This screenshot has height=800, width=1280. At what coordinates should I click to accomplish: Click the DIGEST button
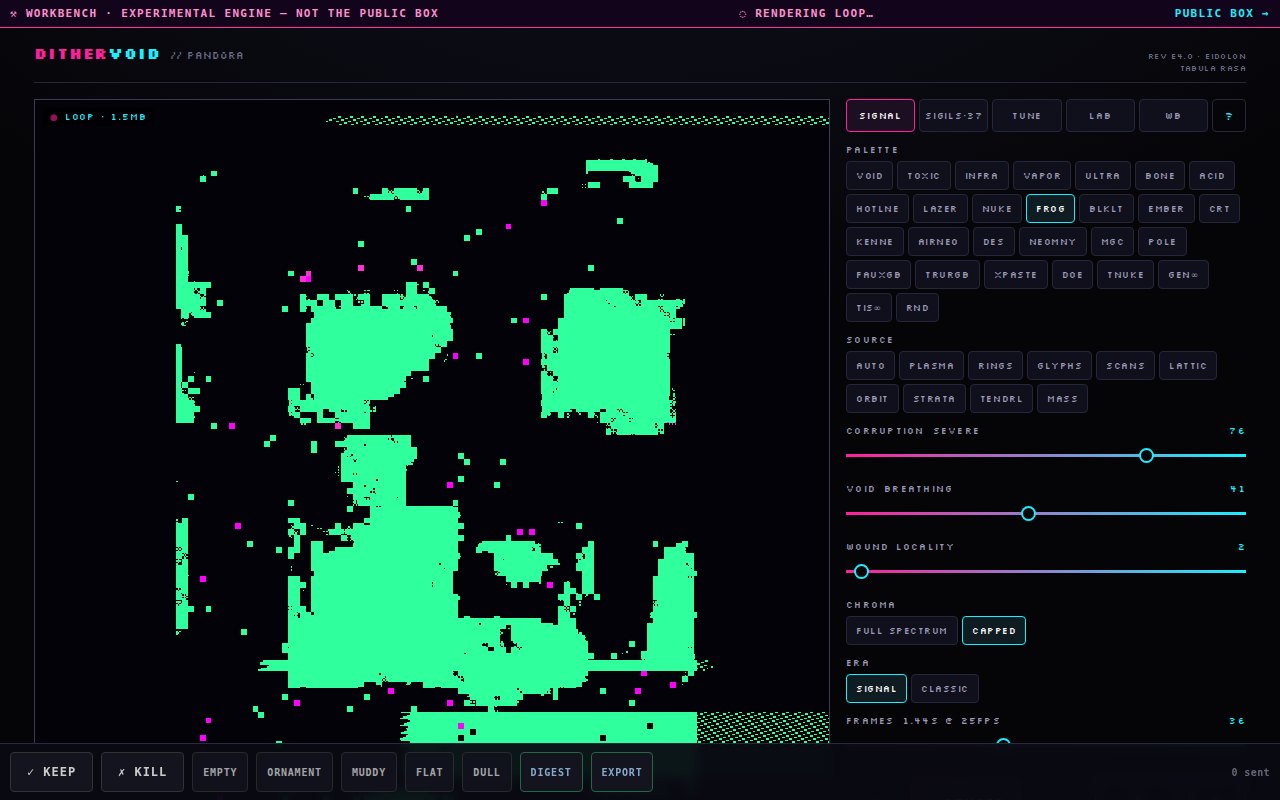coord(551,772)
